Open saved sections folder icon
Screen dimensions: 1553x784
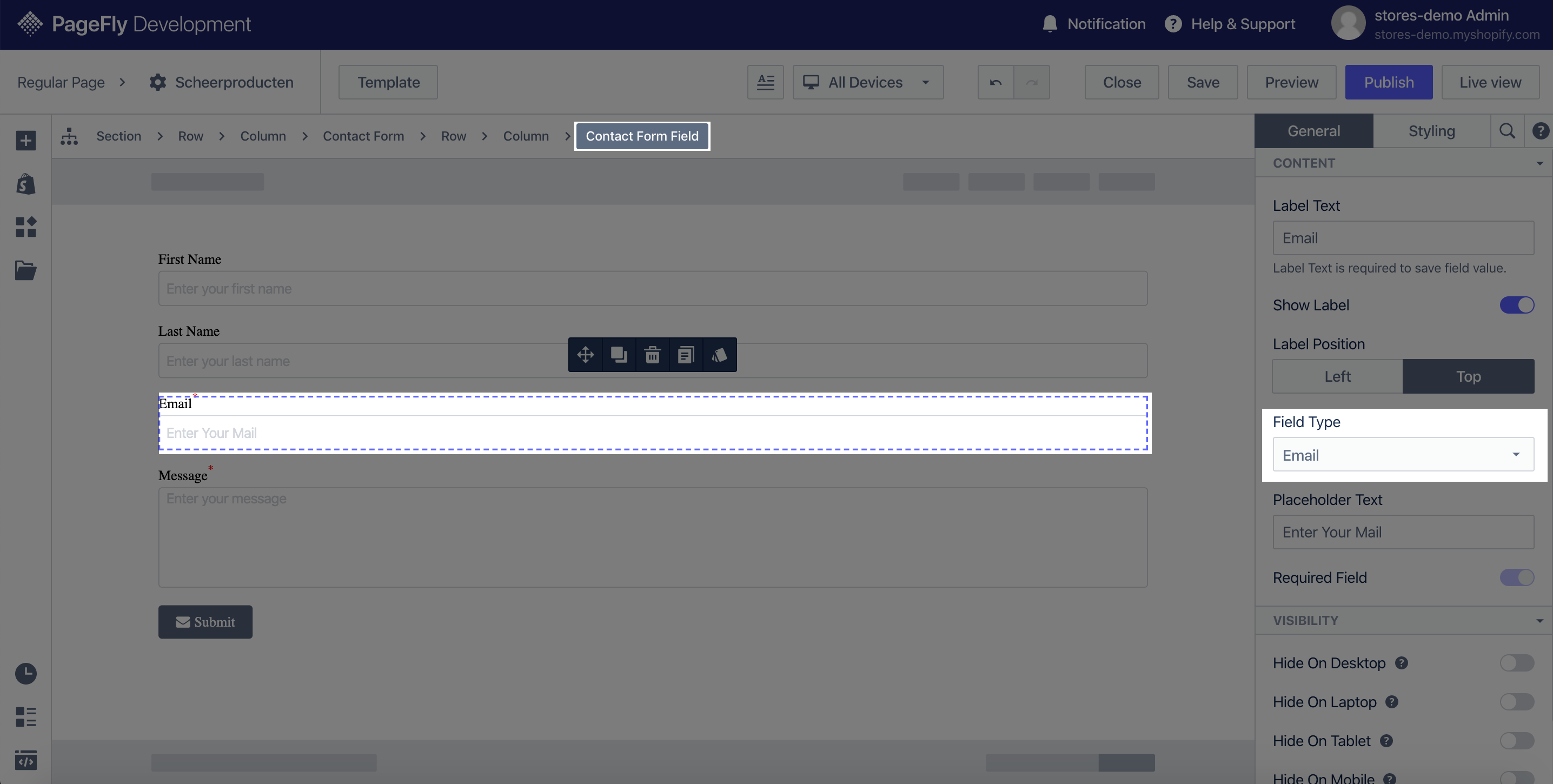click(x=26, y=270)
